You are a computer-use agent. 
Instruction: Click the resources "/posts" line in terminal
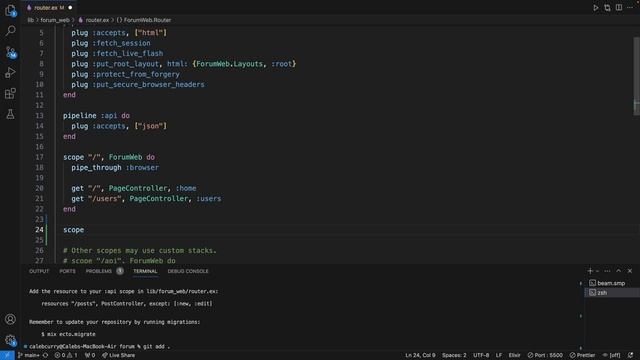pyautogui.click(x=127, y=304)
